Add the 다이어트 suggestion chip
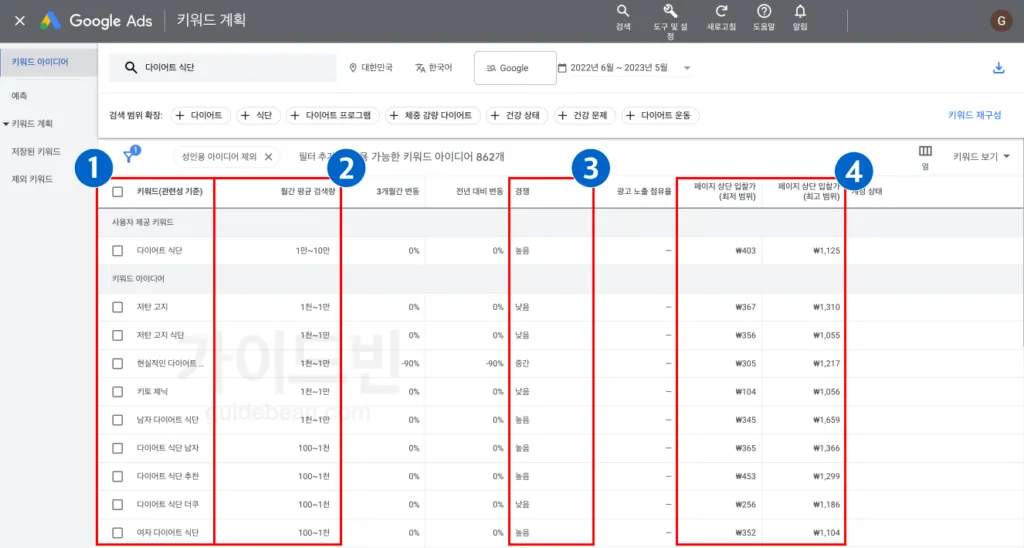The image size is (1024, 548). (200, 116)
